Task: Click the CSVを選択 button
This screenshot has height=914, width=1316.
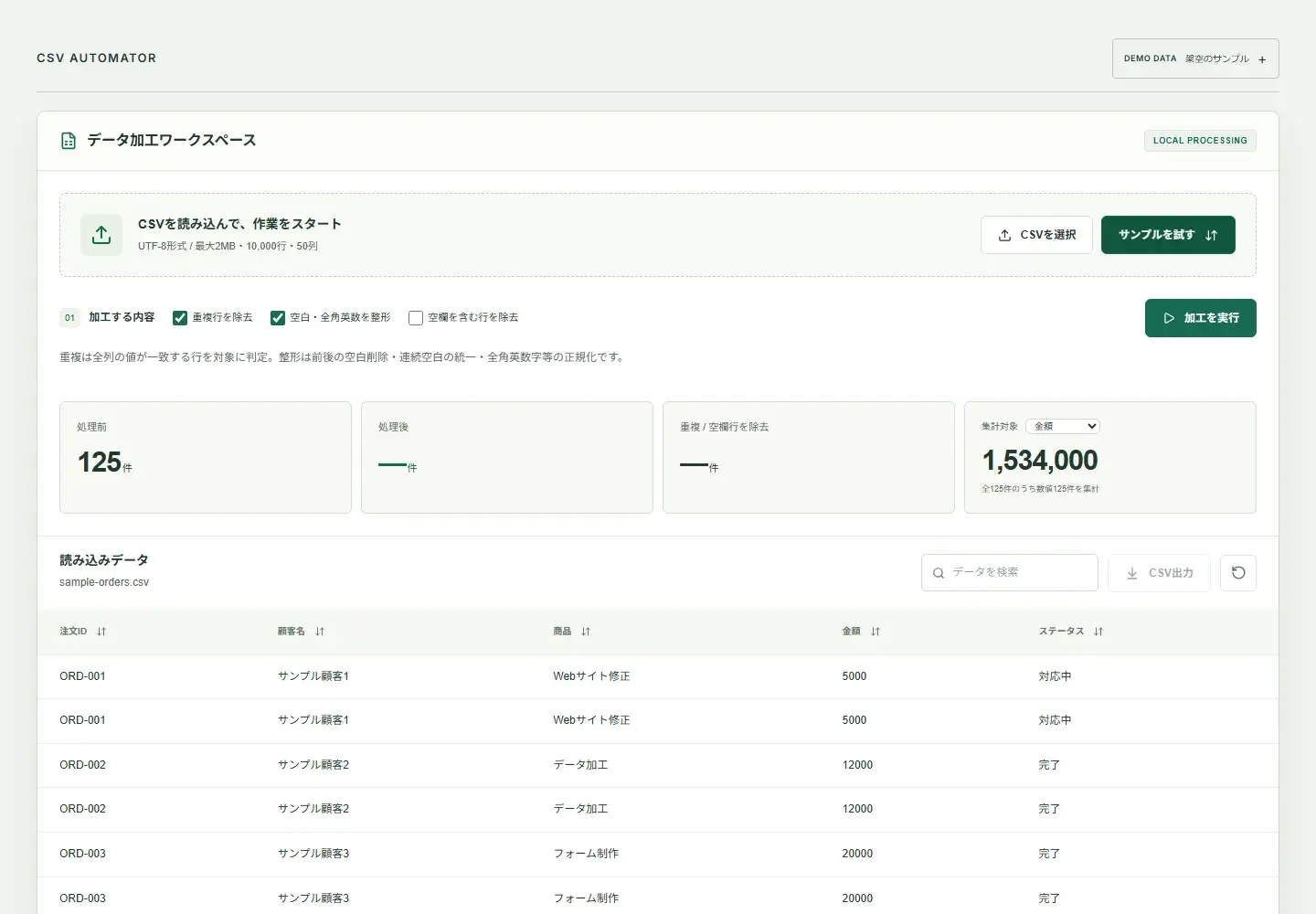Action: coord(1036,235)
